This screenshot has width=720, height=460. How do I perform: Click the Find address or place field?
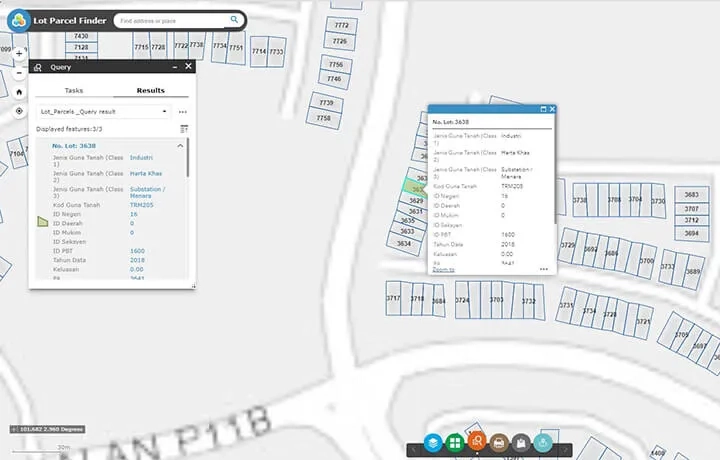tap(170, 19)
